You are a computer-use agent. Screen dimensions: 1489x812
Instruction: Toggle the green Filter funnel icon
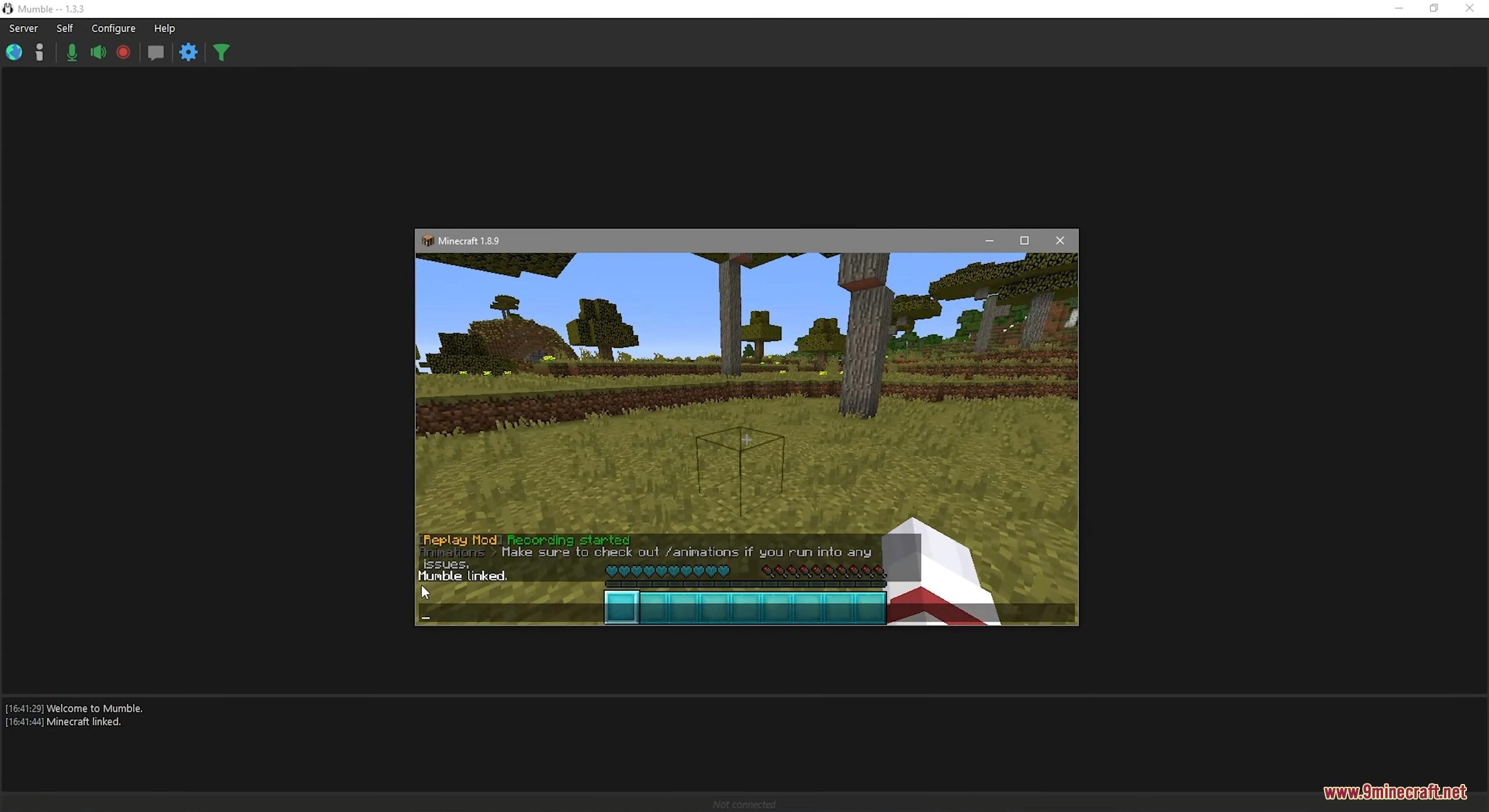coord(221,53)
